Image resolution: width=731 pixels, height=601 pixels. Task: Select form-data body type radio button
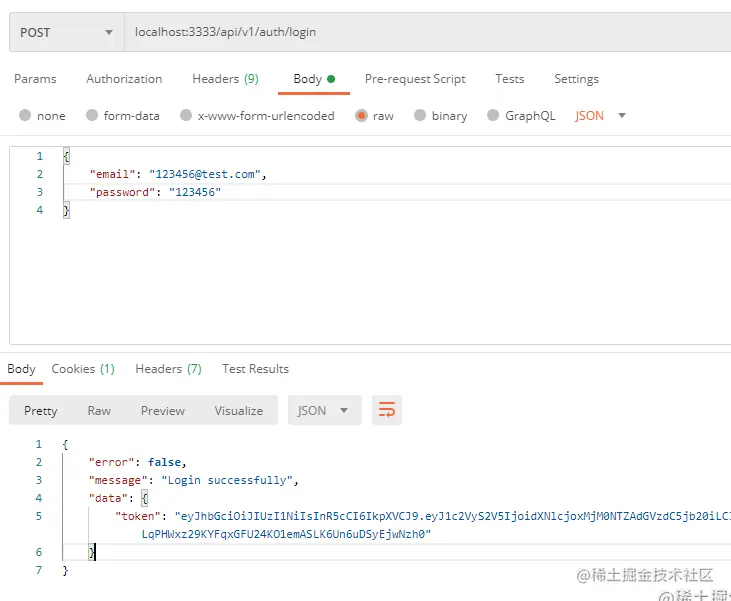pos(92,115)
